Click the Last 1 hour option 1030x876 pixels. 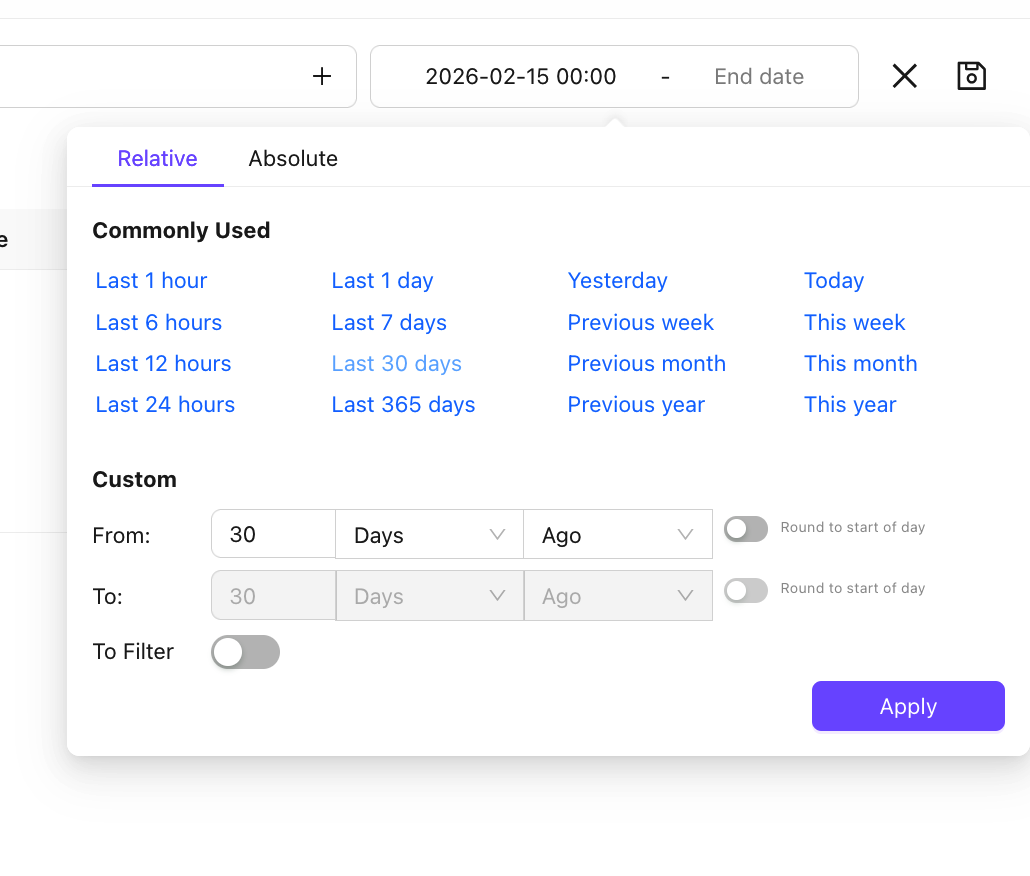151,281
